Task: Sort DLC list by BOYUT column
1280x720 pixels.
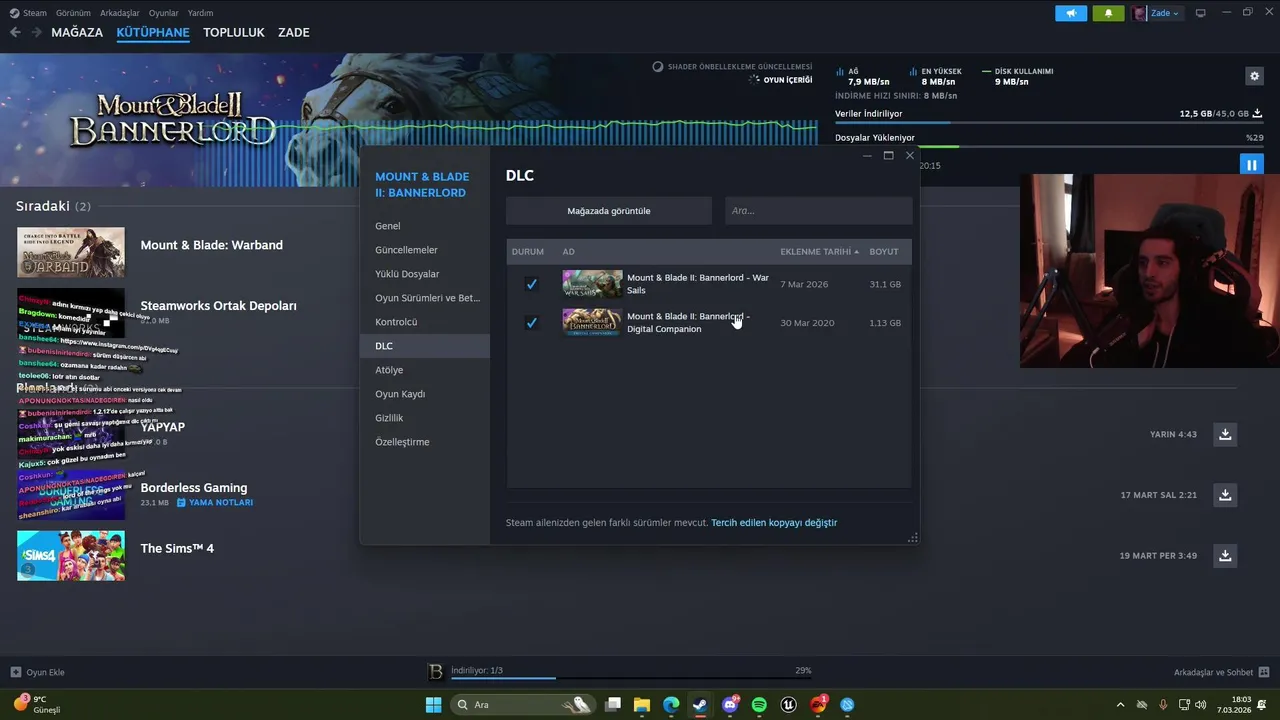Action: [884, 252]
